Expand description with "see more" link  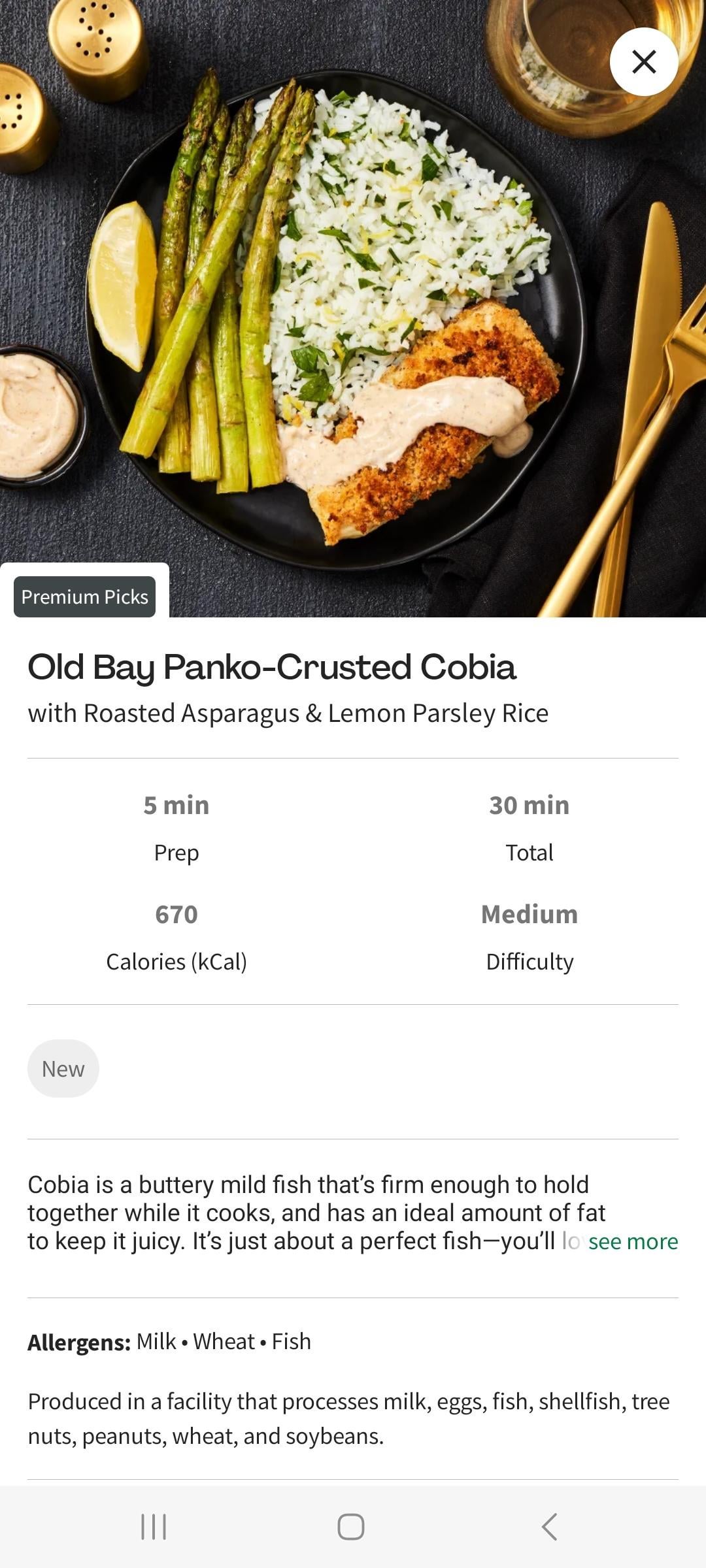(x=633, y=1241)
